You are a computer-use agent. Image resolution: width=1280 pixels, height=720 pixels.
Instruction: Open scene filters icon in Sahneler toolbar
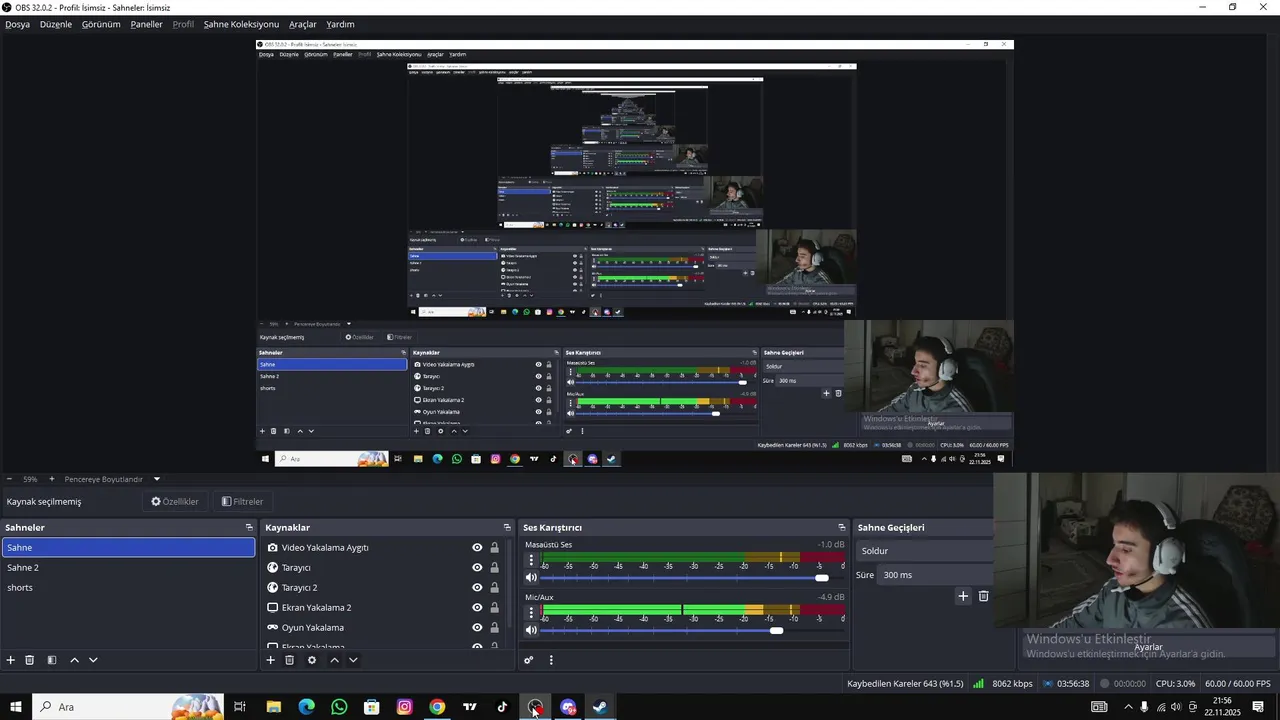52,660
